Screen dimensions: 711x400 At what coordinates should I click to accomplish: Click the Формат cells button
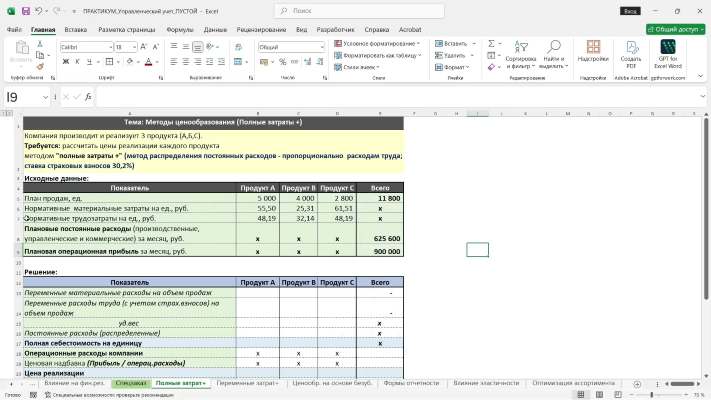coord(453,67)
